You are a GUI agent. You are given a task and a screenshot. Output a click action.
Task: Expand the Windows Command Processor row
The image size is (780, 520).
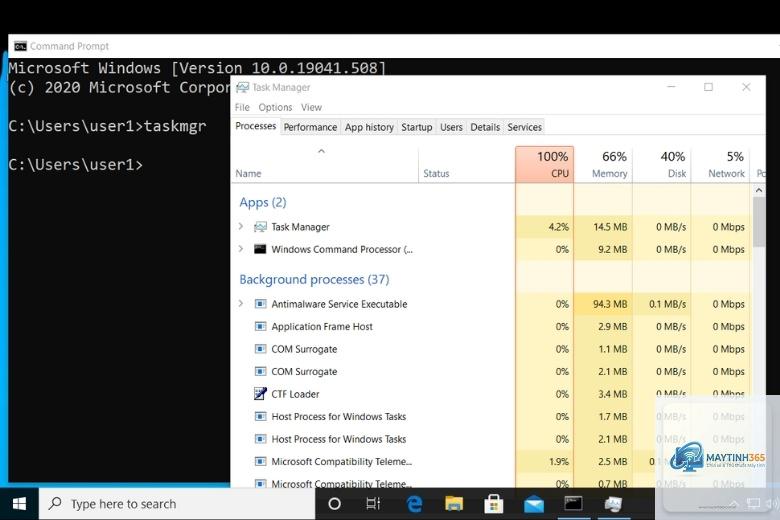tap(241, 249)
